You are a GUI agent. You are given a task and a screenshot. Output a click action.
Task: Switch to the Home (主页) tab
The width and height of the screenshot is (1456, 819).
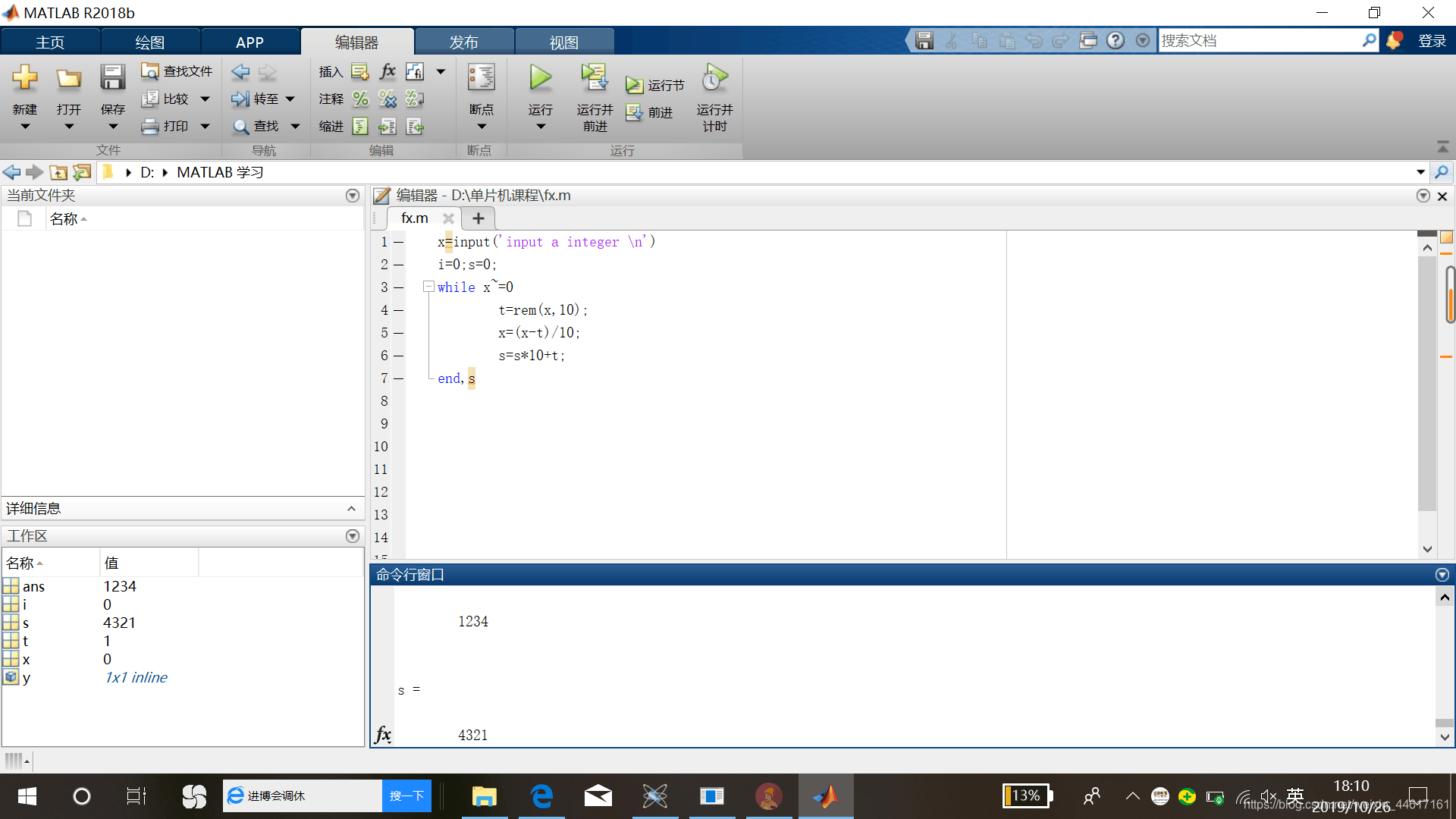[50, 42]
